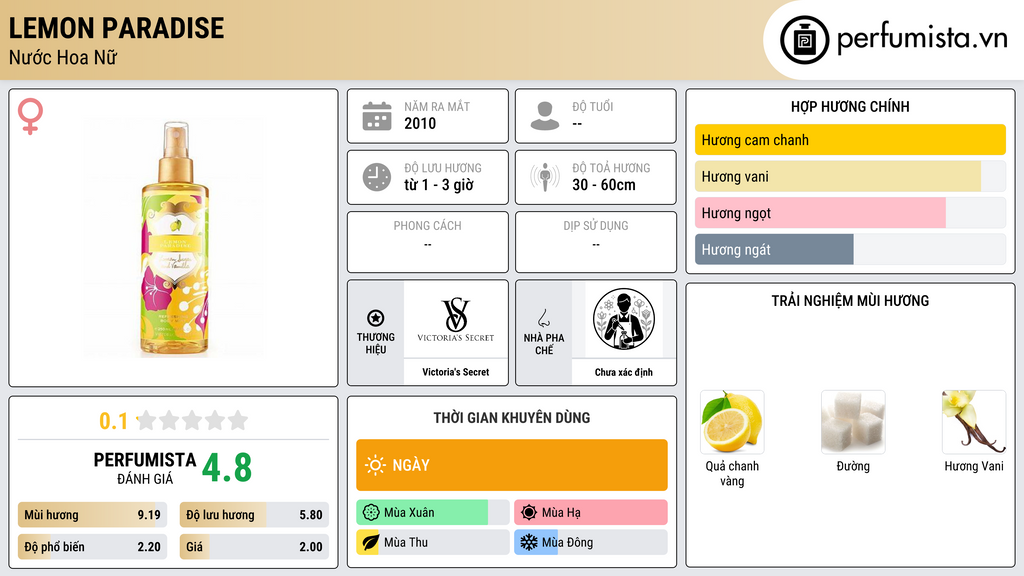Viewport: 1024px width, 576px height.
Task: Click the five-star rating row
Action: coord(193,420)
